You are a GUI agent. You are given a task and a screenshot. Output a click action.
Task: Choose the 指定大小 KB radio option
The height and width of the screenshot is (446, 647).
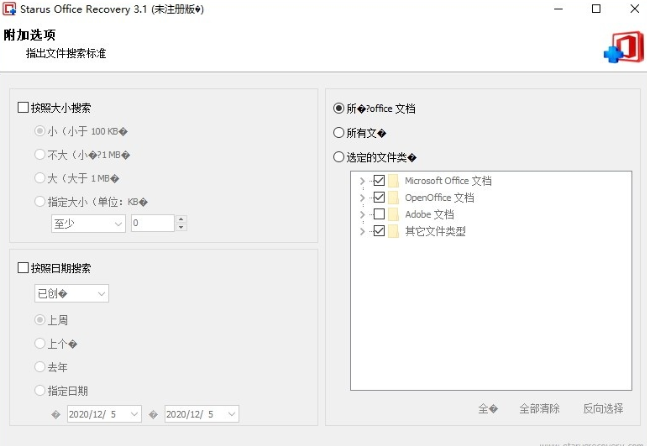tap(40, 202)
